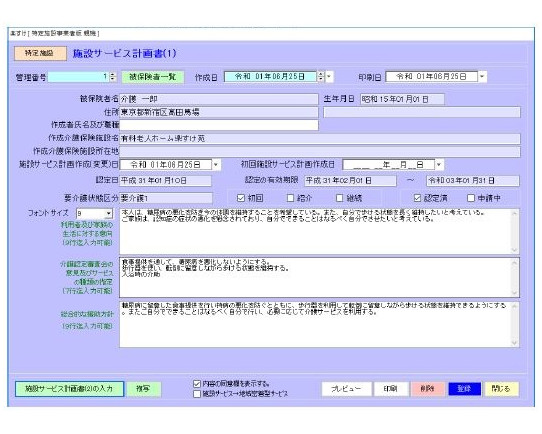Click the 住所 address field
Screen dimensions: 542x434
(219, 112)
